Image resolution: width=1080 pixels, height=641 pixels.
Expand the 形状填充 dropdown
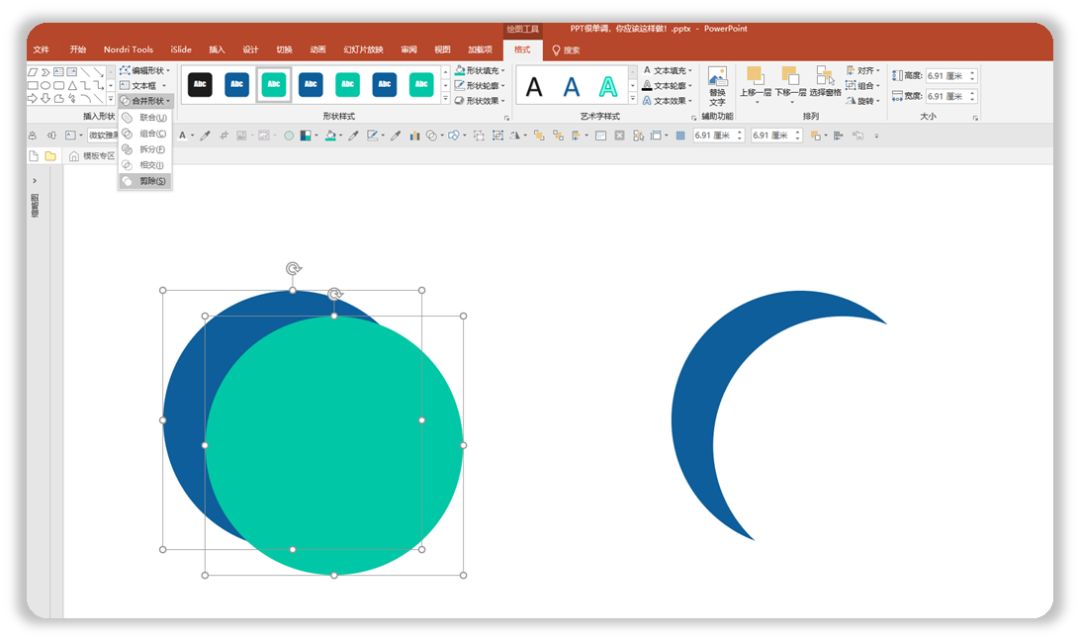pos(480,70)
